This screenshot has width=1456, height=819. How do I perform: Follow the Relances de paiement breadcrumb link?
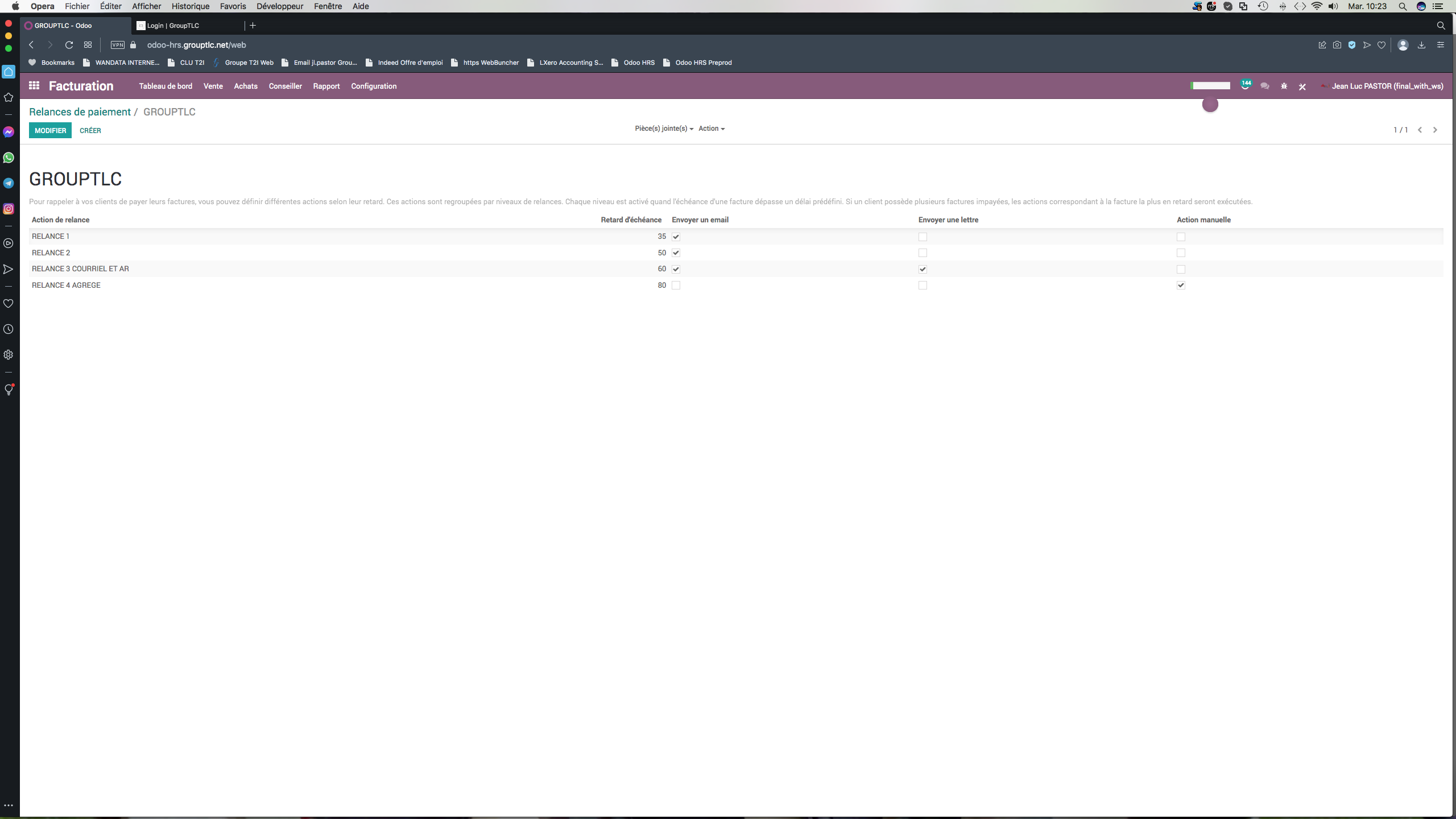tap(80, 112)
